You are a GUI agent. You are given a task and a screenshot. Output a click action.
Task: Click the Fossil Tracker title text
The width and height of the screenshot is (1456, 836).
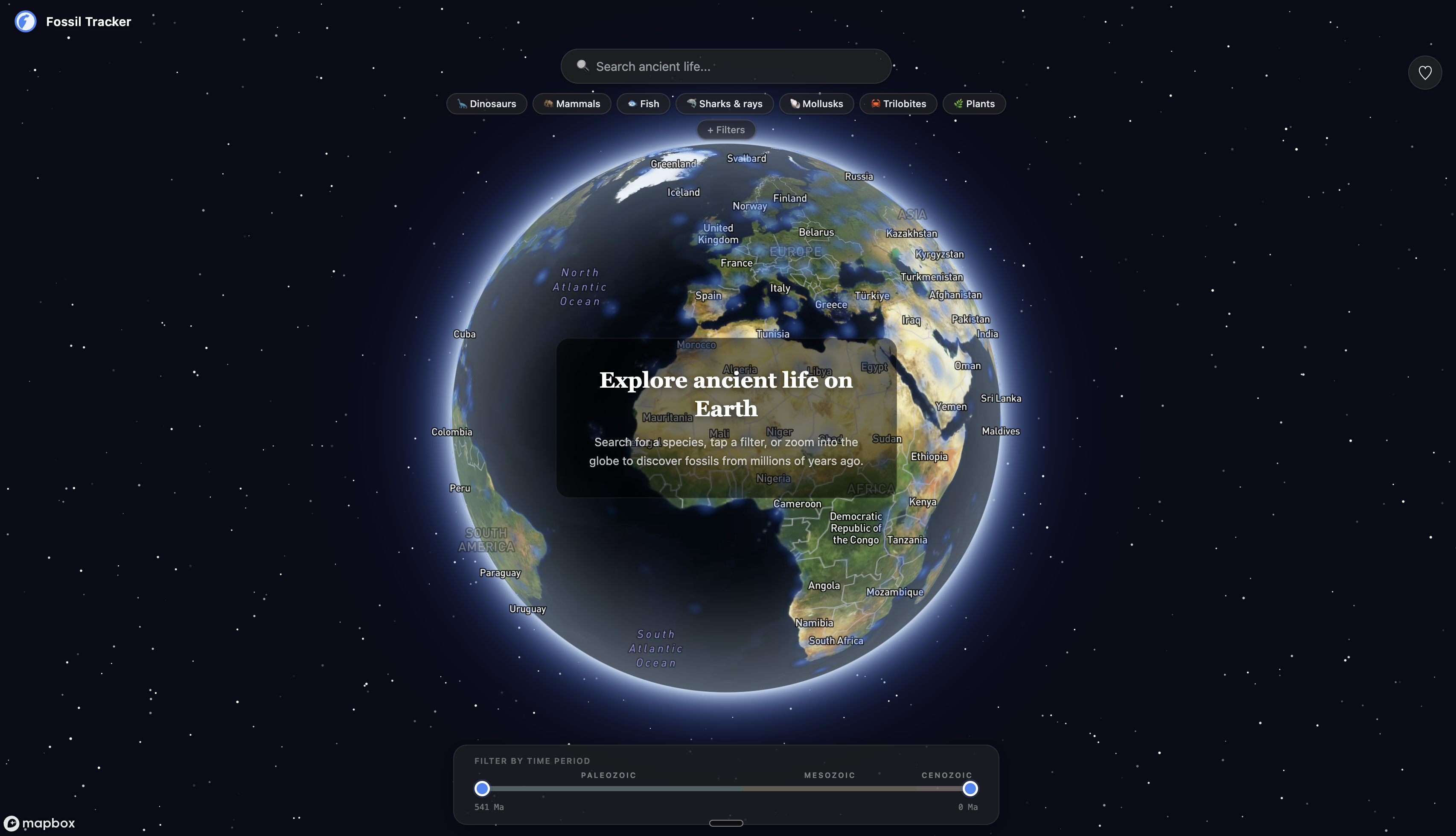pyautogui.click(x=88, y=22)
